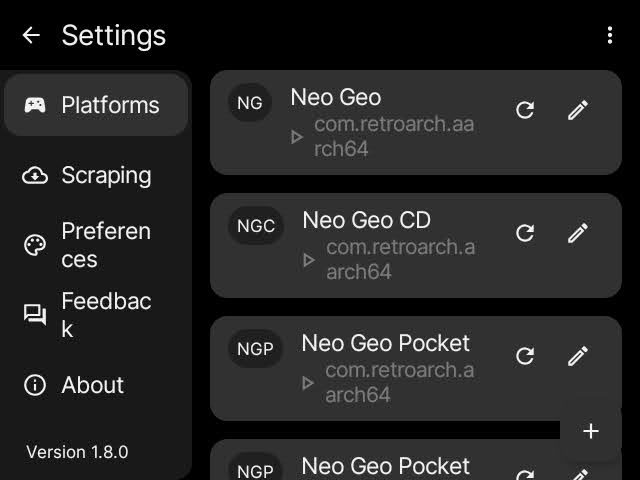
Task: Select the Neo Geo Pocket card title
Action: (x=385, y=343)
